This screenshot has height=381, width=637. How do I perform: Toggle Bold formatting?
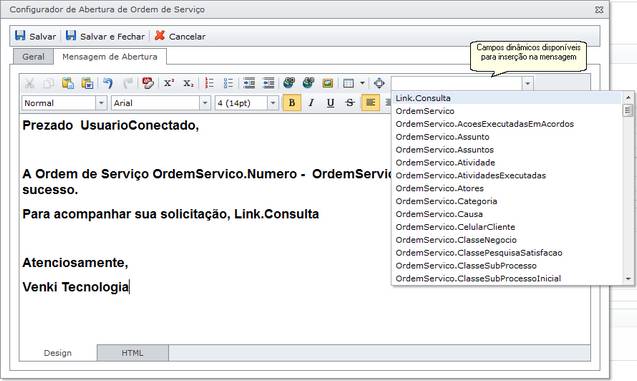292,103
